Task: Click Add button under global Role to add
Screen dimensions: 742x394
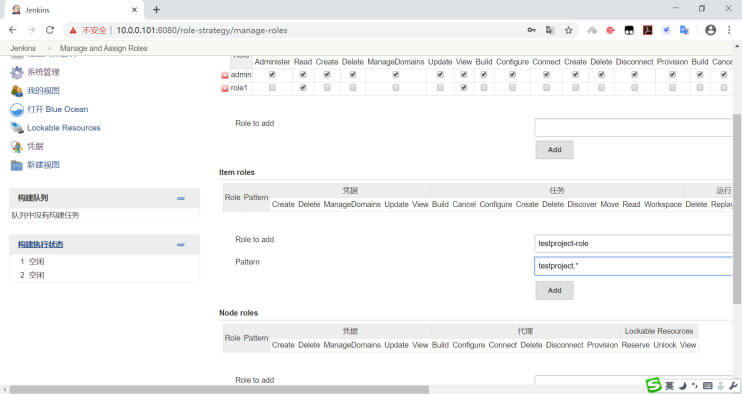Action: (x=555, y=149)
